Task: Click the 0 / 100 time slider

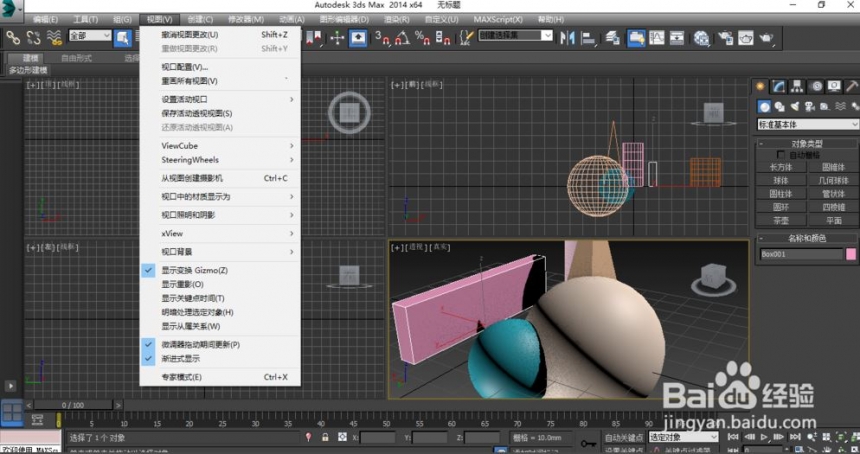Action: tap(73, 405)
